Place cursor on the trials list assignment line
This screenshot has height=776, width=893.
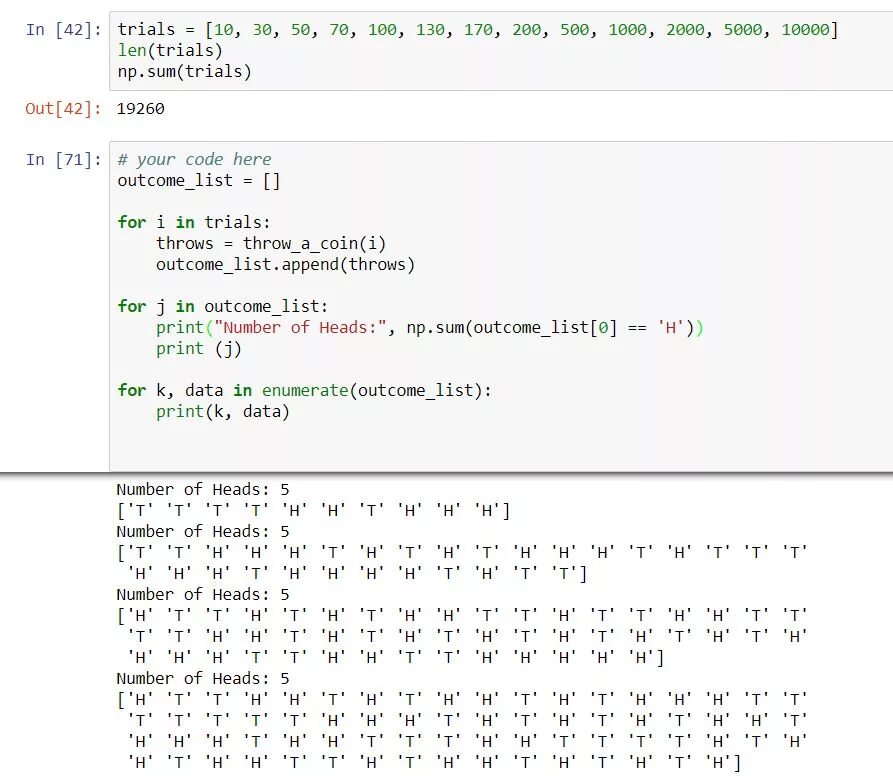coord(478,30)
